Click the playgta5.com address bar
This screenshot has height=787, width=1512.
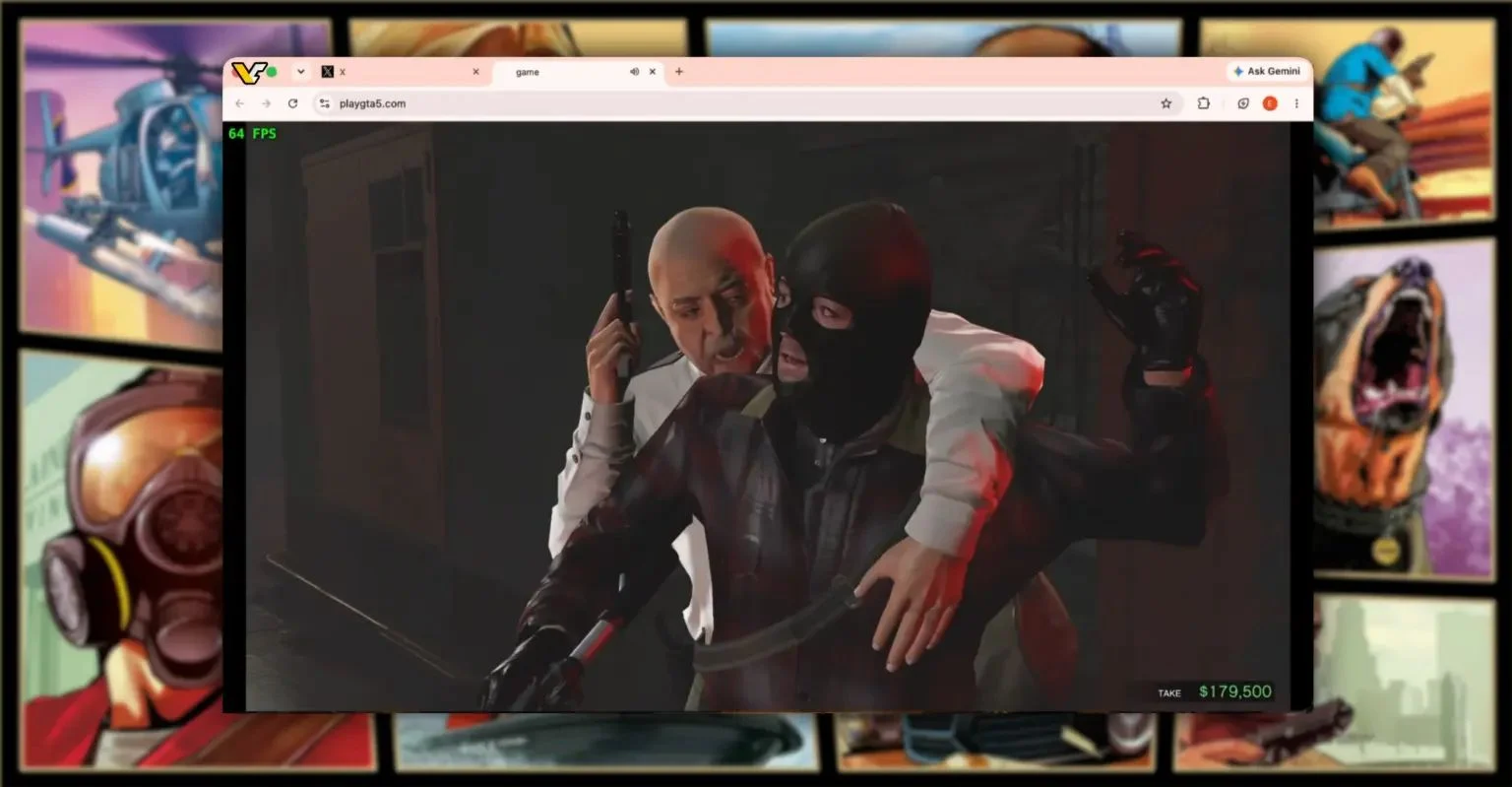746,103
